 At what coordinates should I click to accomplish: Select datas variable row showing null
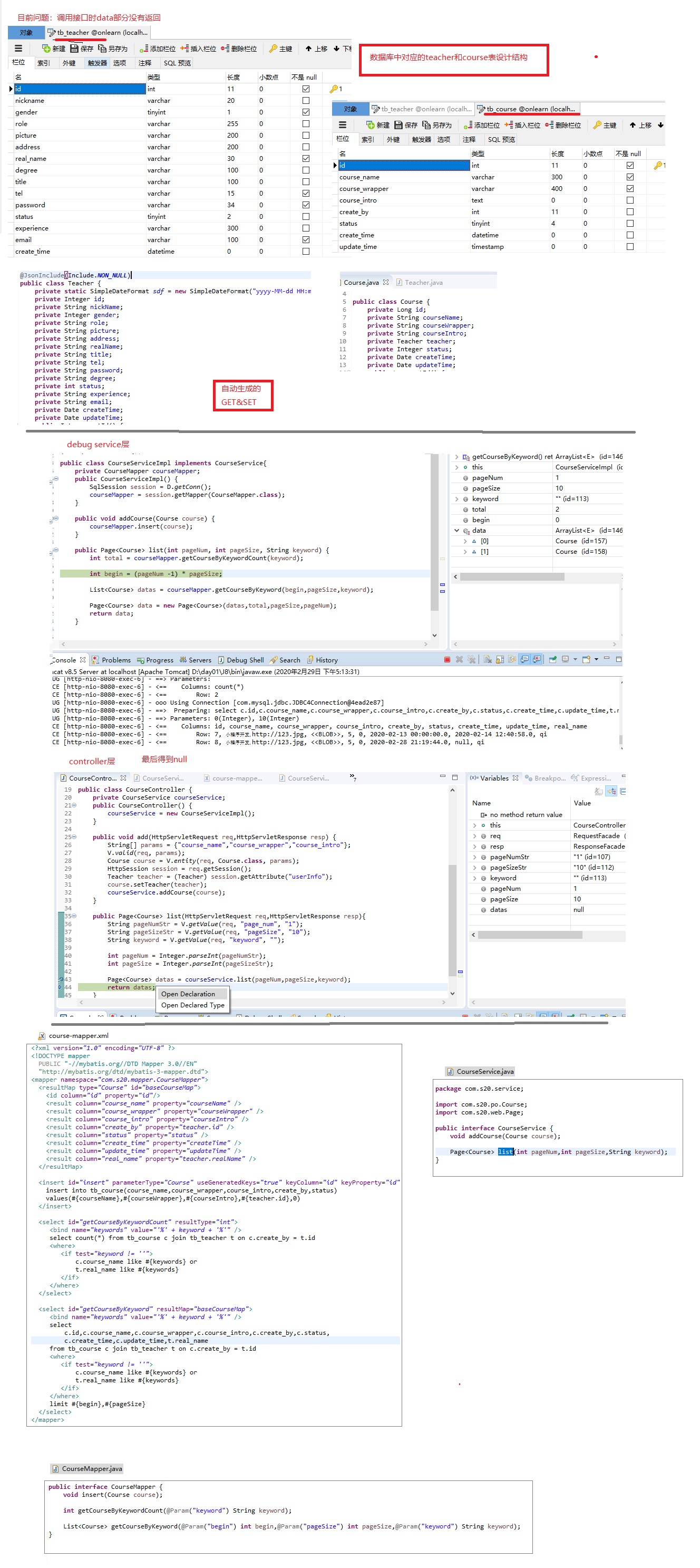[x=547, y=909]
